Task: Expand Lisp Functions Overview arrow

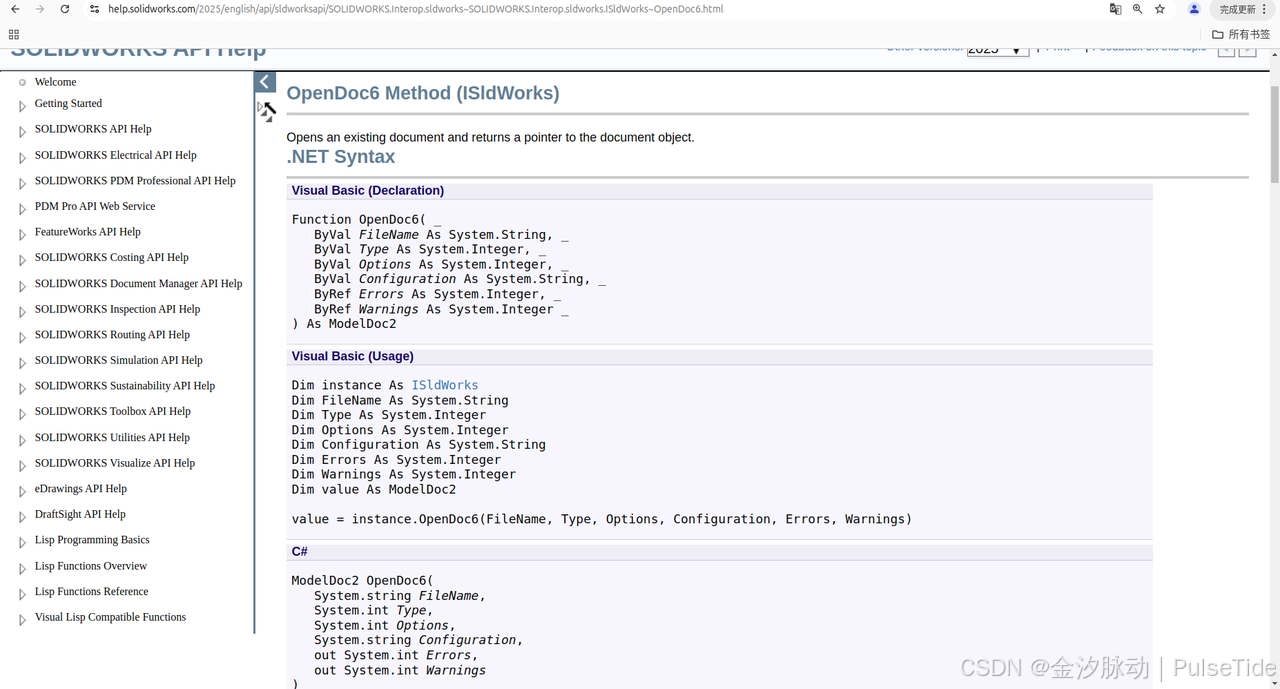Action: tap(22, 568)
